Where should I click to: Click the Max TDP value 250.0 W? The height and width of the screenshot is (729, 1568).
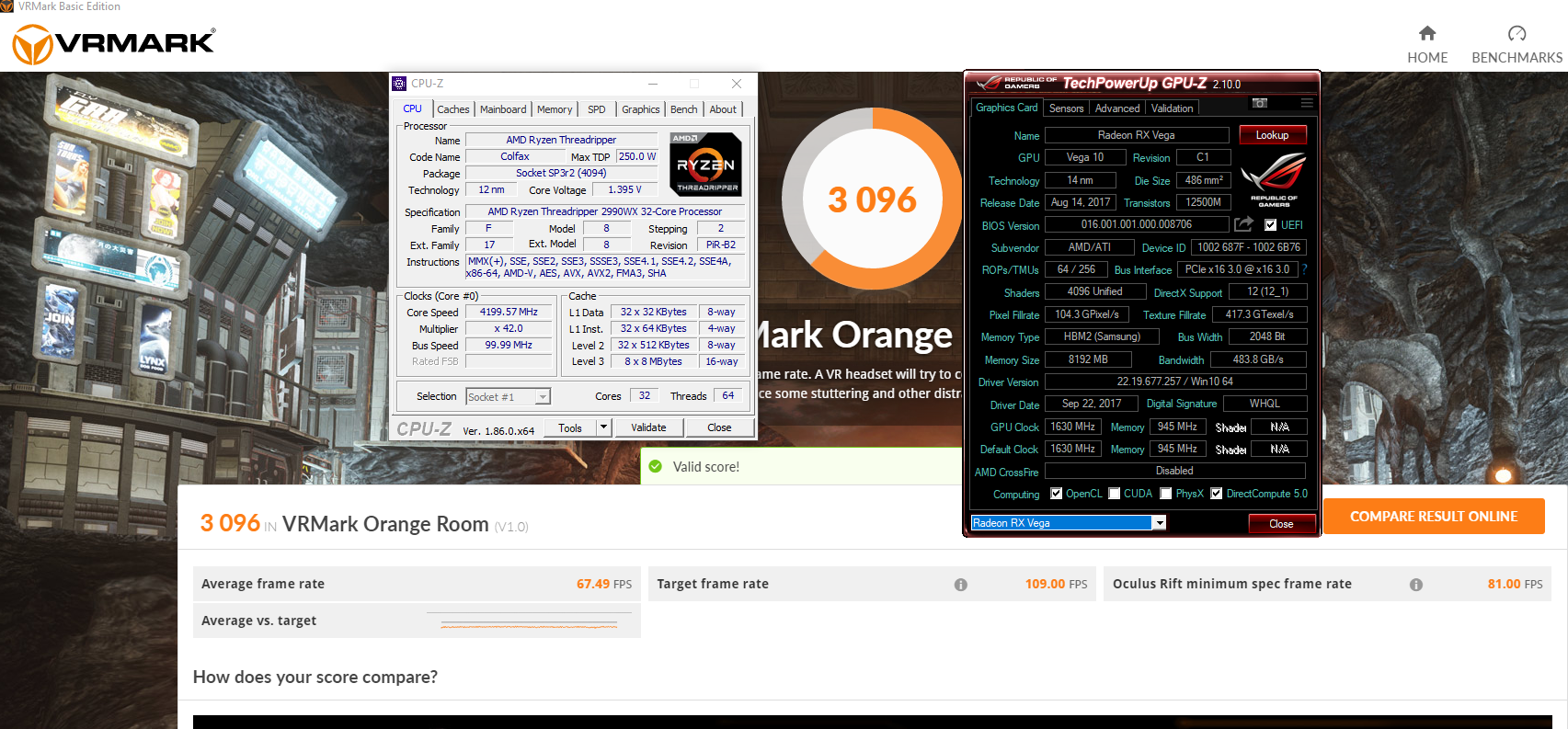[637, 156]
